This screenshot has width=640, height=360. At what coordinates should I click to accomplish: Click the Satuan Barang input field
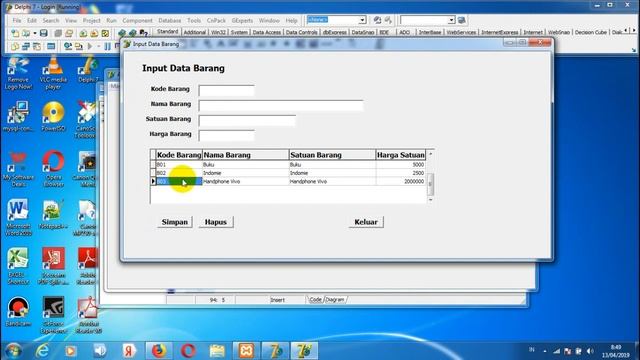coord(247,120)
